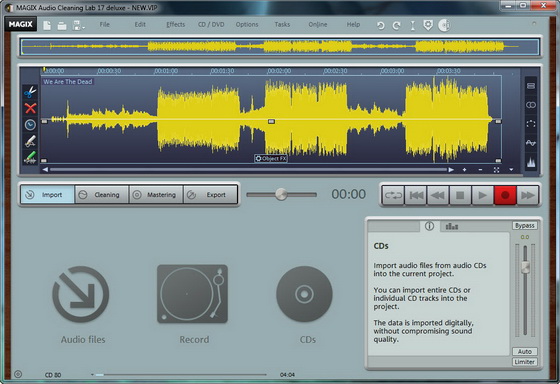Open the CD 80 capacity dropdown arrow

[x=92, y=375]
